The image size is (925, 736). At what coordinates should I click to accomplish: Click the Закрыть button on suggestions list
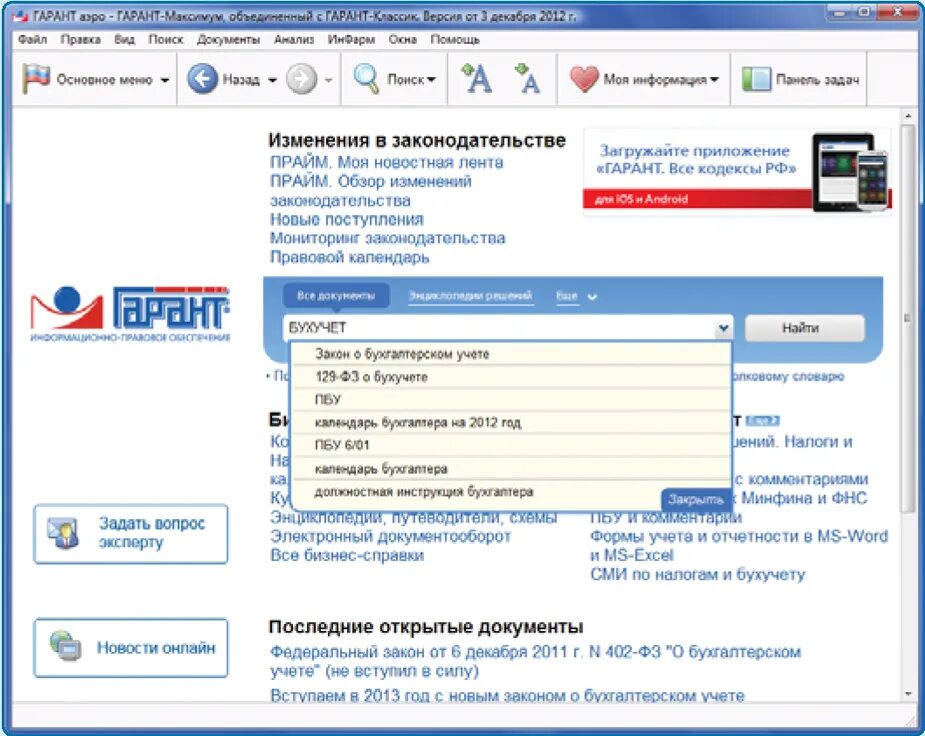click(x=696, y=500)
